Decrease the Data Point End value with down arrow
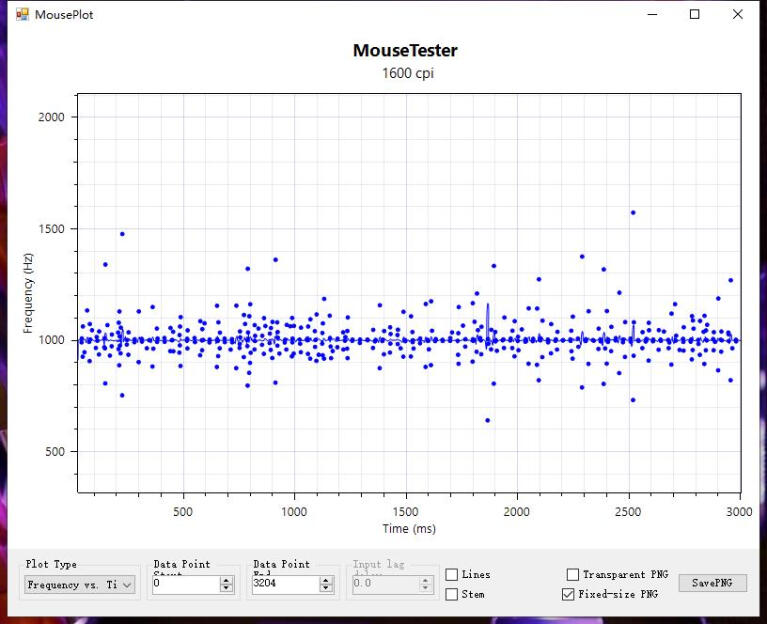Screen dimensions: 767x624 click(327, 589)
